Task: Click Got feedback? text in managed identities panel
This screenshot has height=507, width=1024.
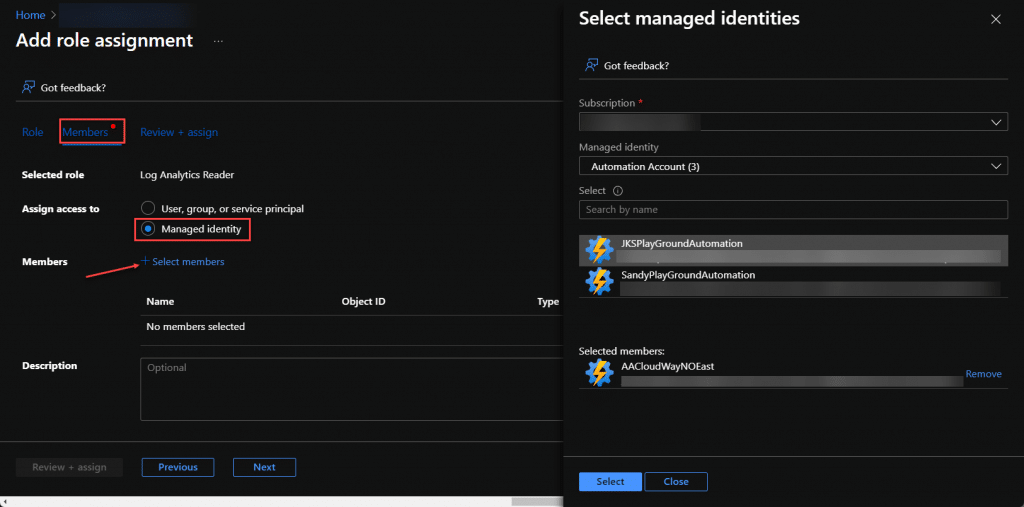Action: (637, 66)
